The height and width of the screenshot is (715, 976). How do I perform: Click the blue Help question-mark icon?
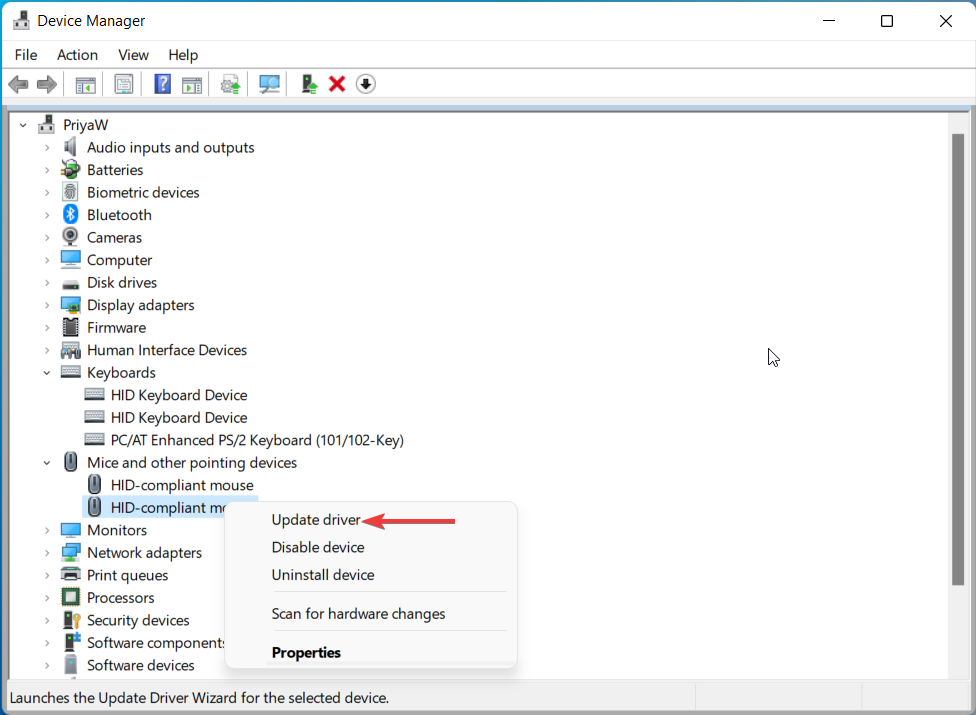(x=162, y=84)
